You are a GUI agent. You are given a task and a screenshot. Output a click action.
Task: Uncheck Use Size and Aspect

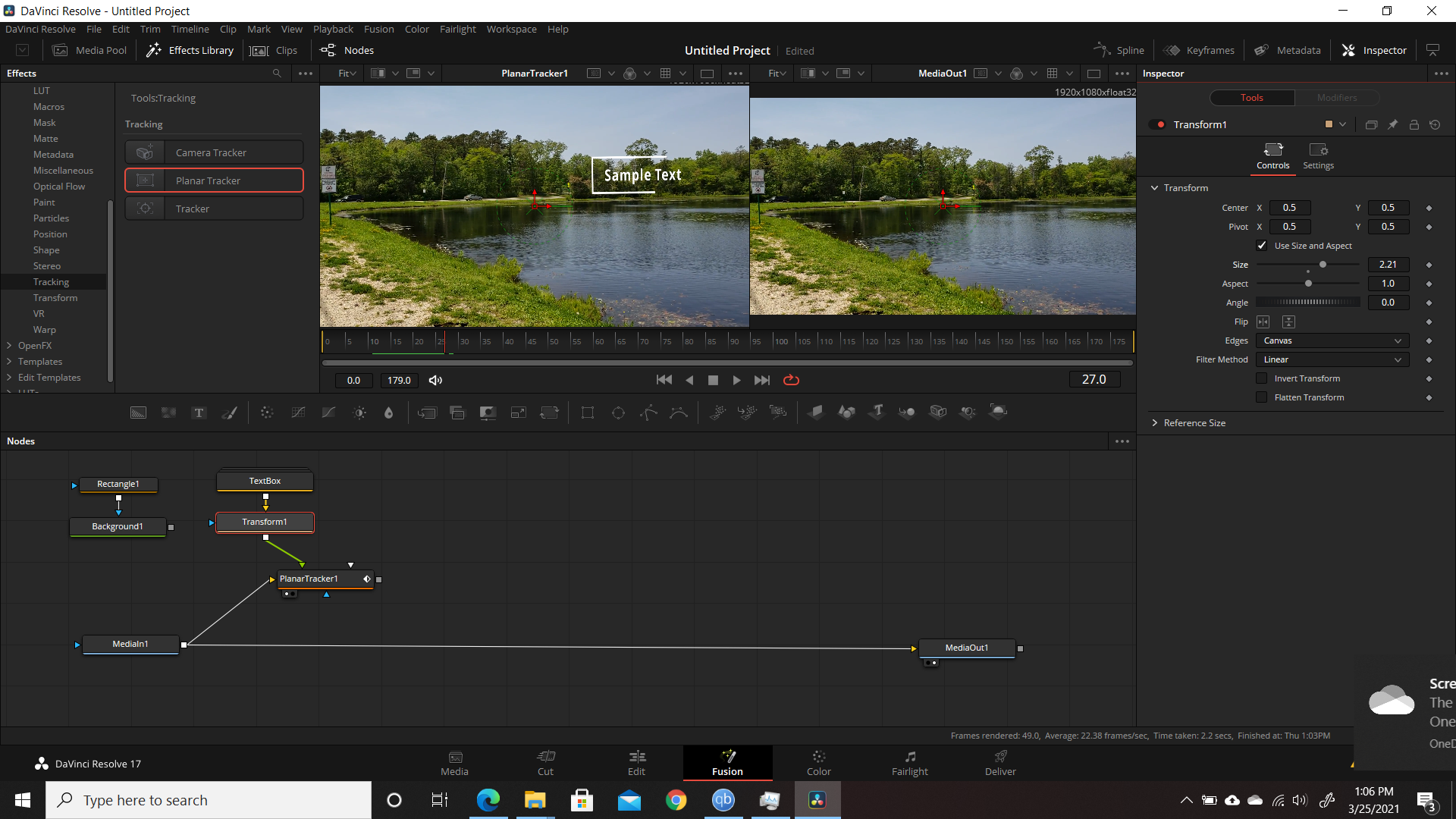click(x=1262, y=246)
